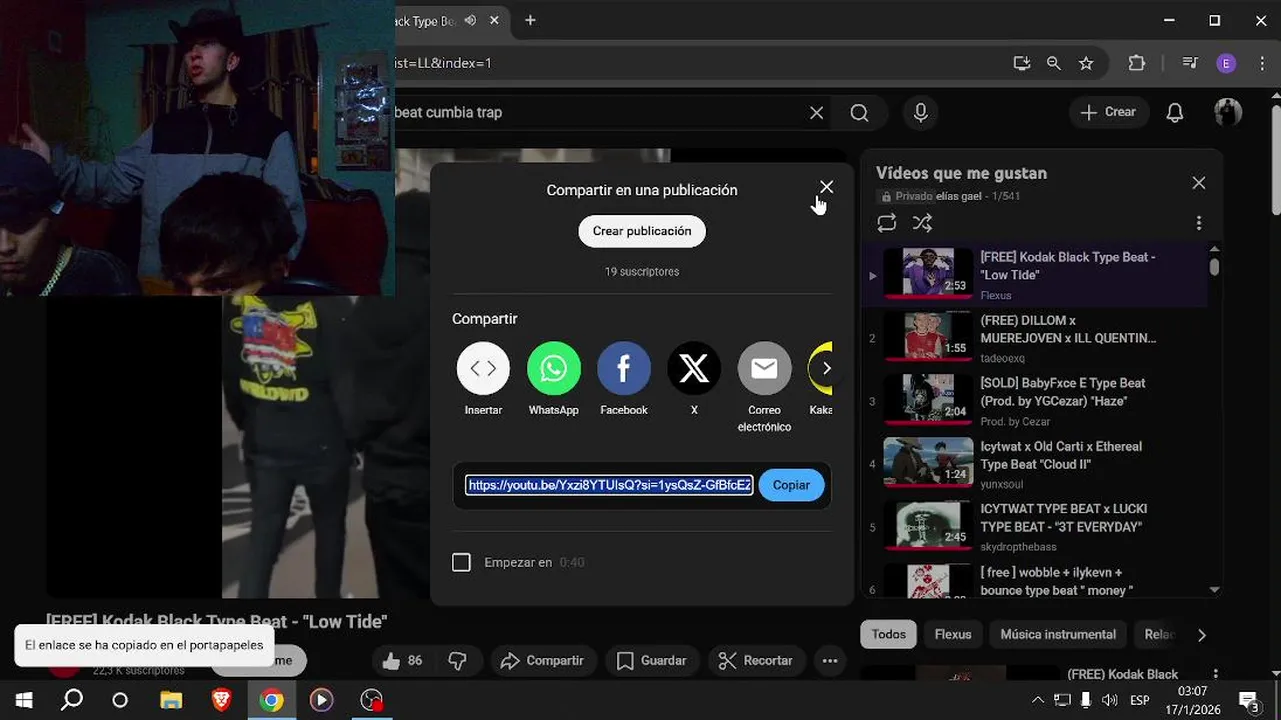Open more video actions ellipsis
This screenshot has height=720, width=1281.
click(x=830, y=660)
